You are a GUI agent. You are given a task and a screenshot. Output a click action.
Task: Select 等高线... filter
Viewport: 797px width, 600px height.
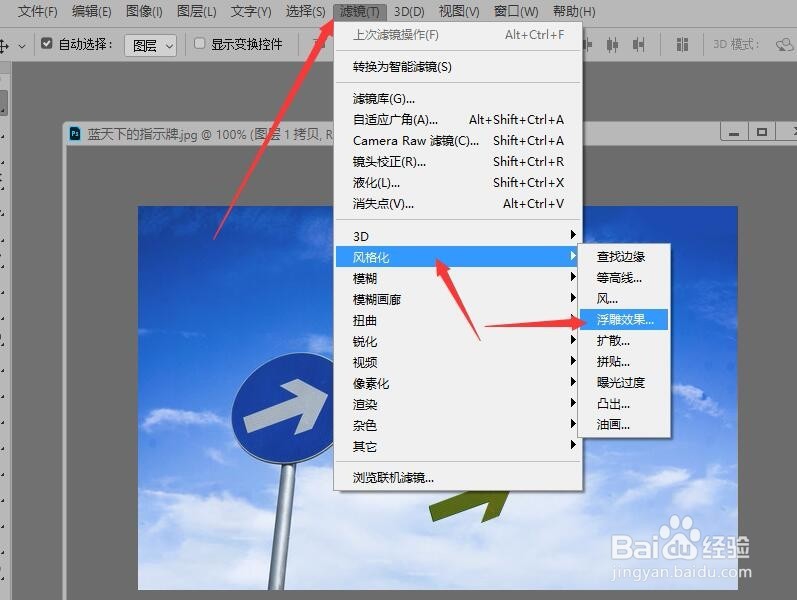624,278
